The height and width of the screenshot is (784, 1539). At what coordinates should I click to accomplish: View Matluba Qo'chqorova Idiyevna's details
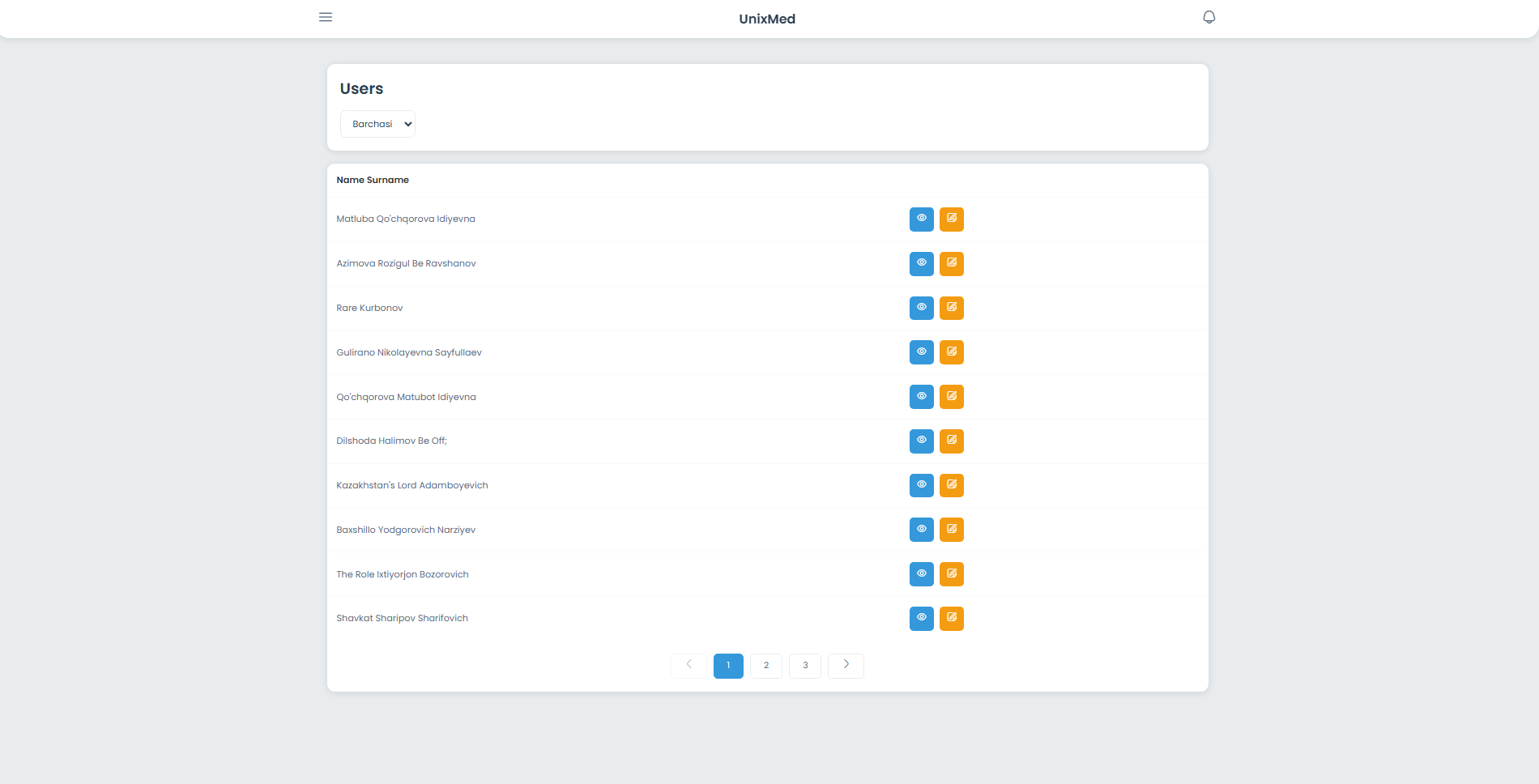(x=921, y=219)
